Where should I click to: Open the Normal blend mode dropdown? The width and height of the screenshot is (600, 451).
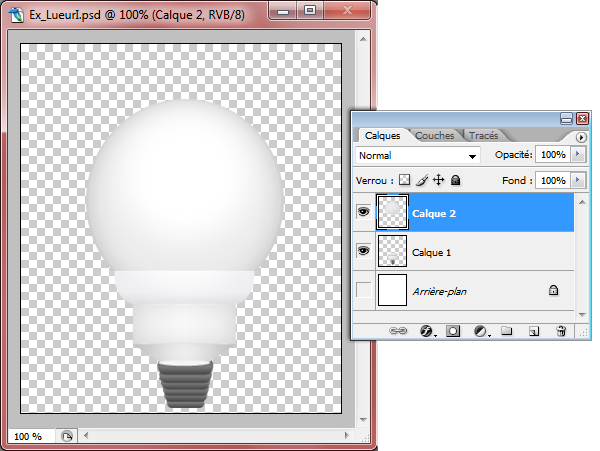[x=418, y=156]
